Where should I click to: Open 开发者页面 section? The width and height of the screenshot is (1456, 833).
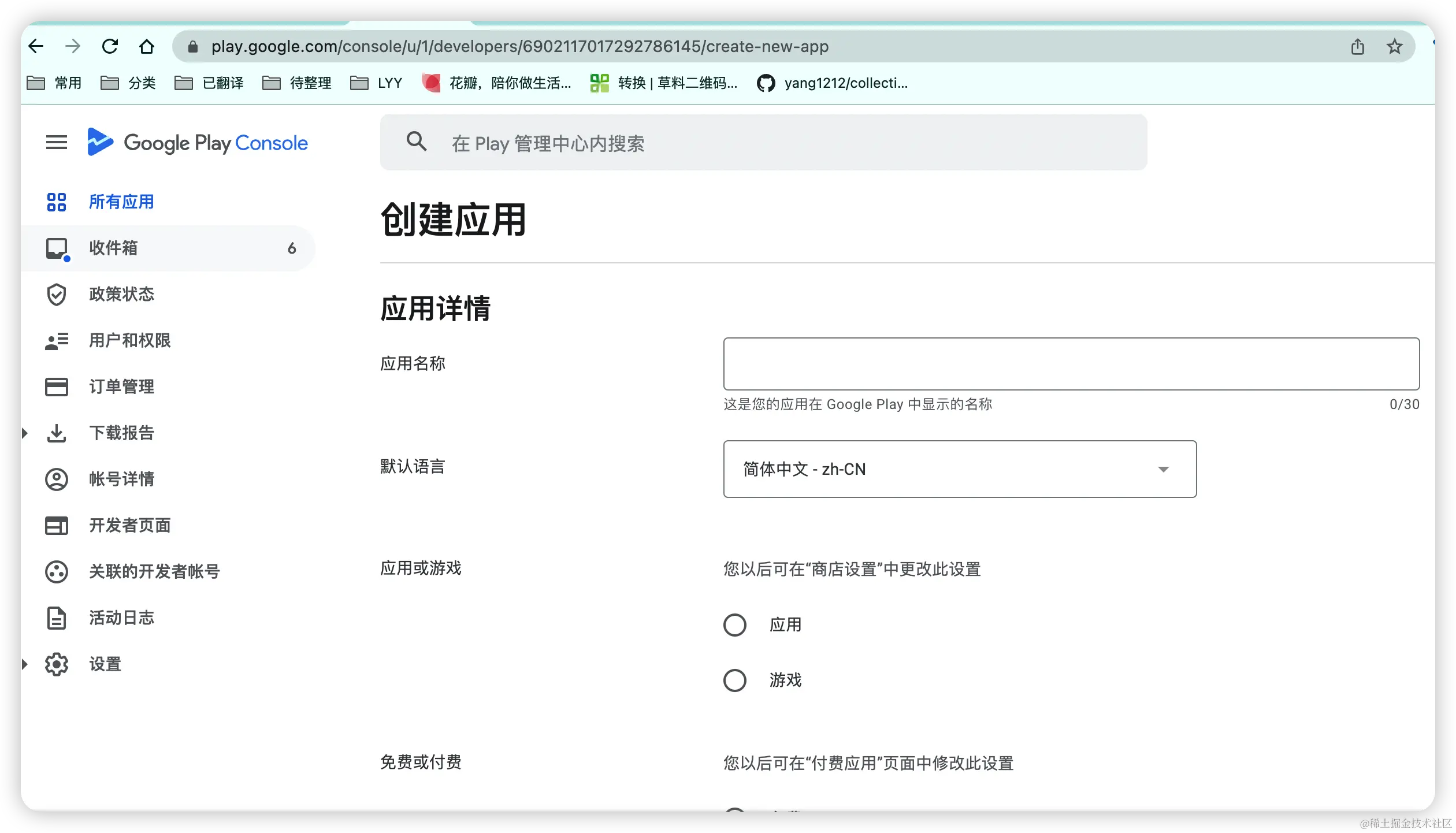[129, 526]
